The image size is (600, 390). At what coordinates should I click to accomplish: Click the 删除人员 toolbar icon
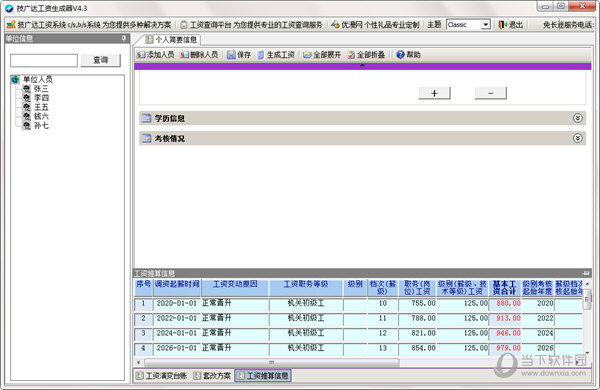point(184,55)
